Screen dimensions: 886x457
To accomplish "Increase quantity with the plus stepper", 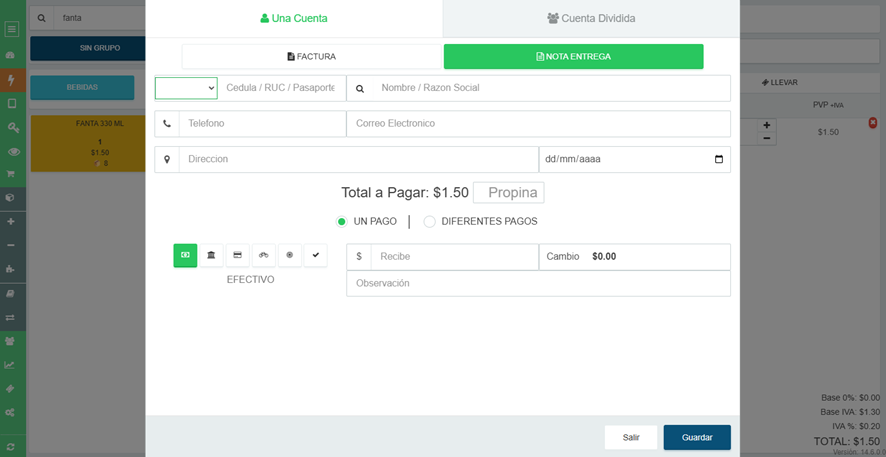I will coord(766,125).
